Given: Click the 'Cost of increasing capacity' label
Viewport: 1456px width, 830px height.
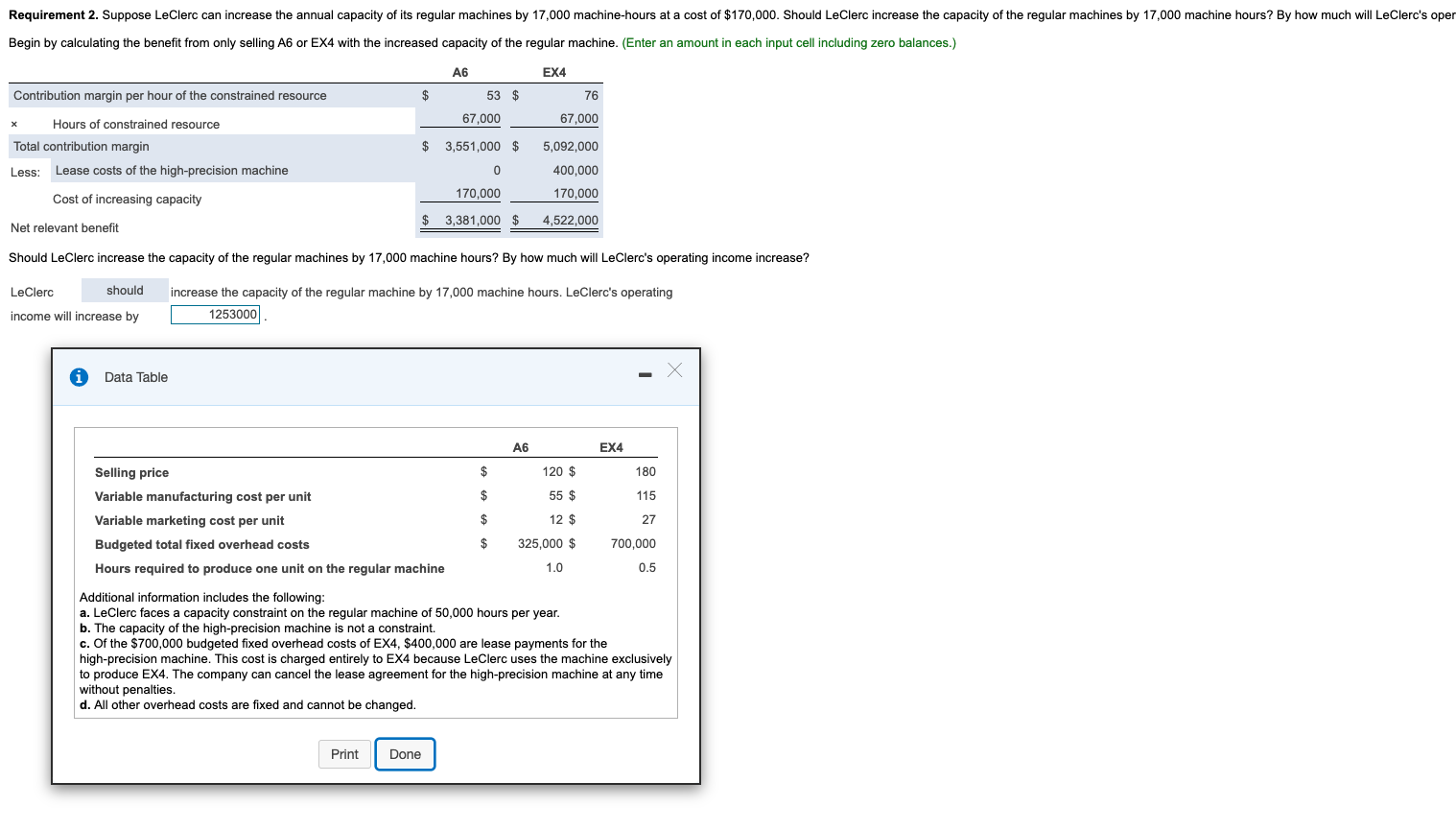Looking at the screenshot, I should click(x=128, y=200).
